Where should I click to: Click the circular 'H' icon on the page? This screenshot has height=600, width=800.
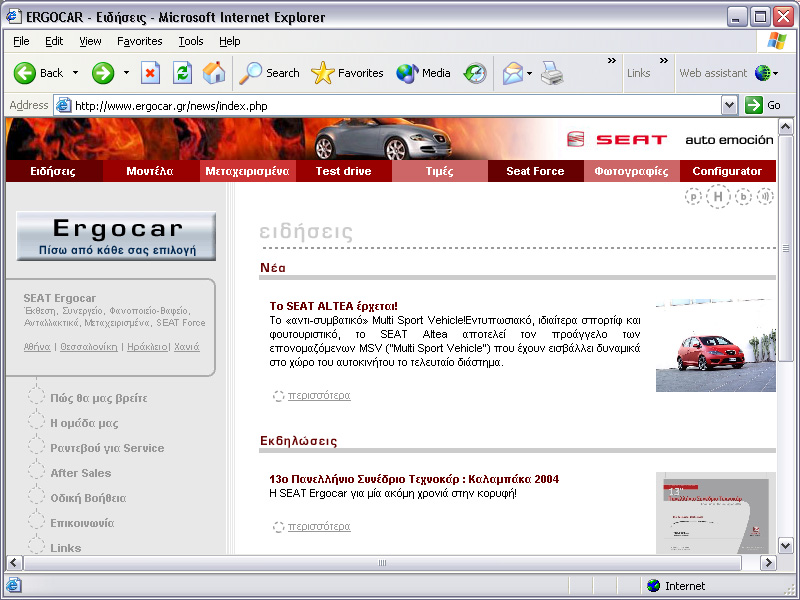point(718,196)
